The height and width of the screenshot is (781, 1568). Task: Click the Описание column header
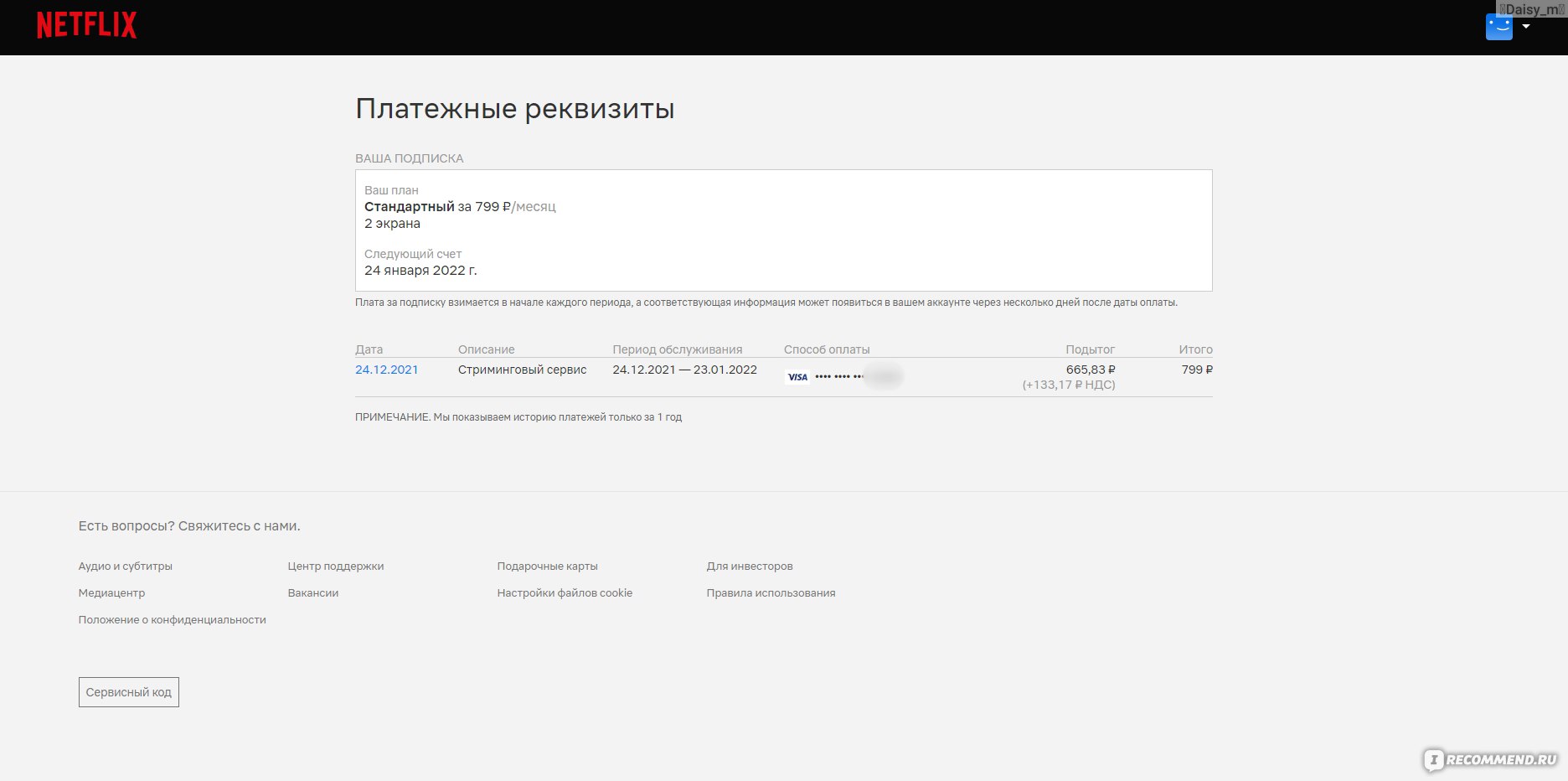[x=487, y=349]
